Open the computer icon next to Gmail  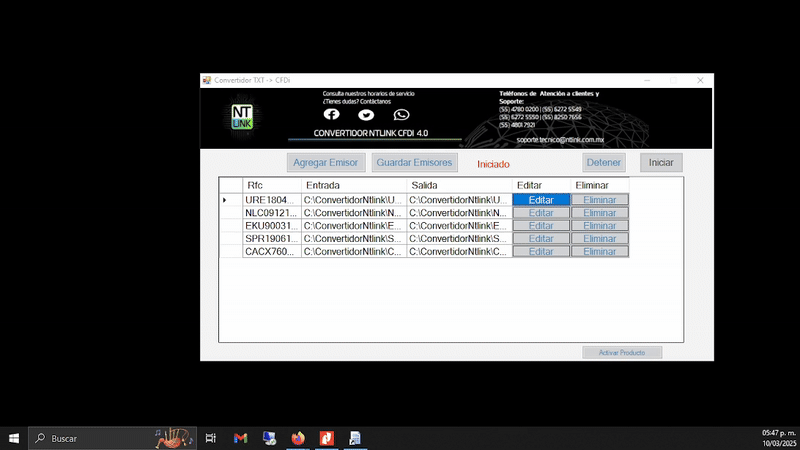coord(269,438)
